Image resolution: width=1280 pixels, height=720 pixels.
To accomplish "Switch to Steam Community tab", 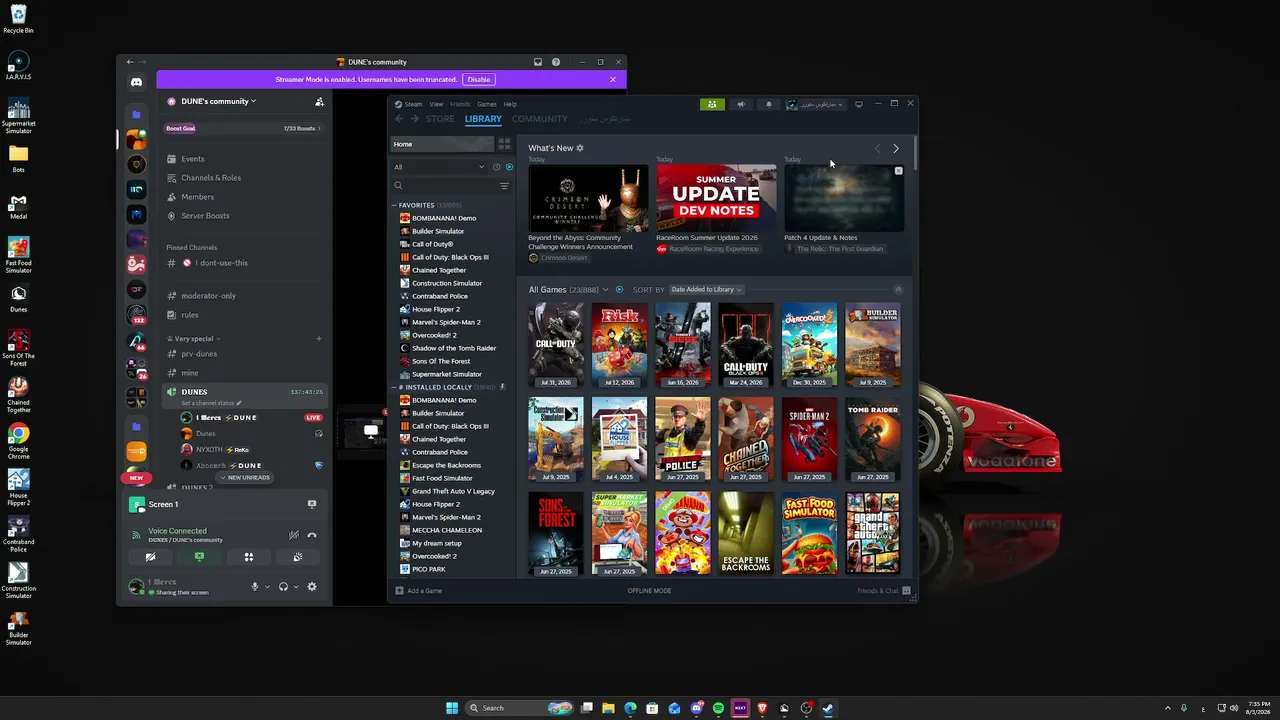I will point(540,119).
